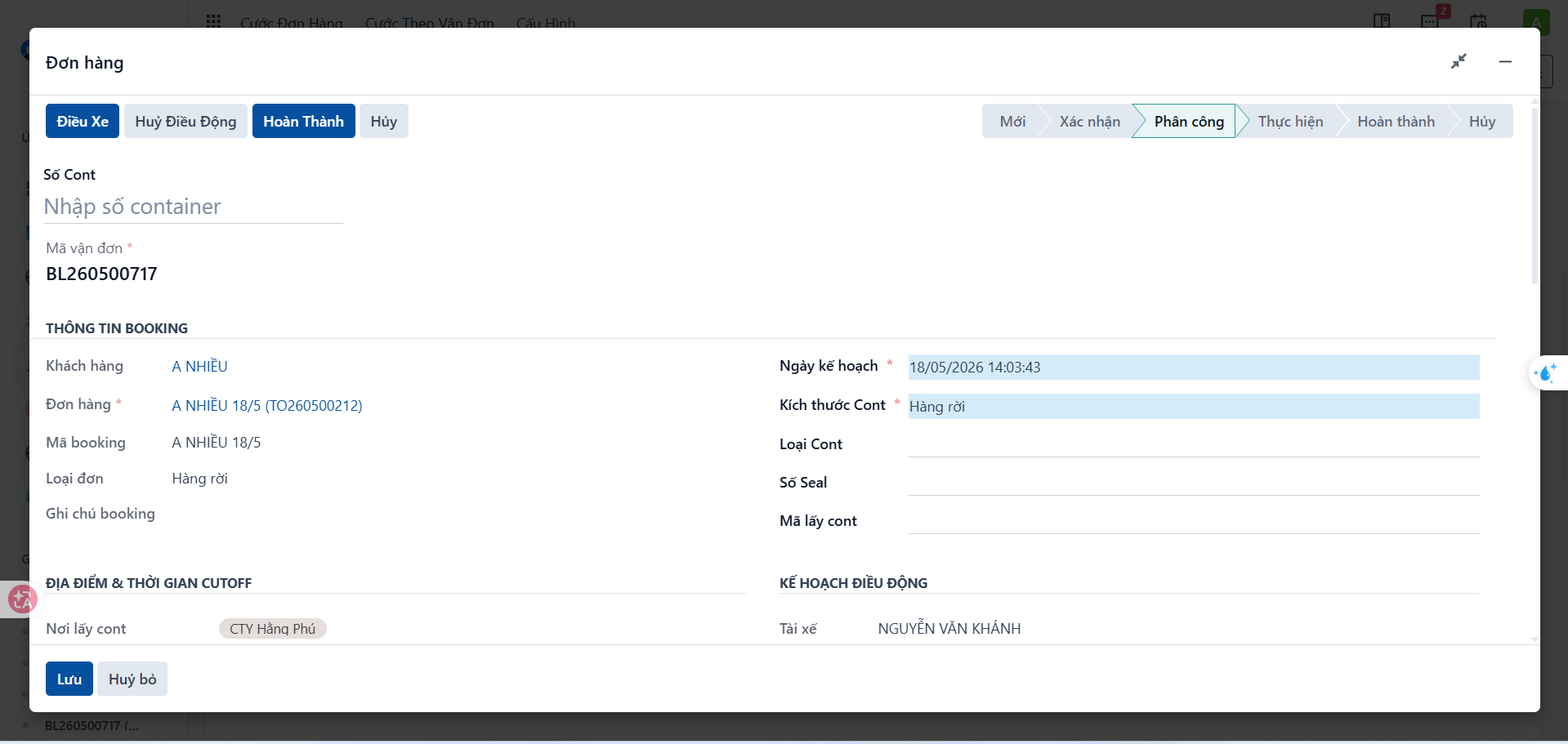Screen dimensions: 1568x744
Task: Open the Kích thước Cont dropdown
Action: 1194,406
